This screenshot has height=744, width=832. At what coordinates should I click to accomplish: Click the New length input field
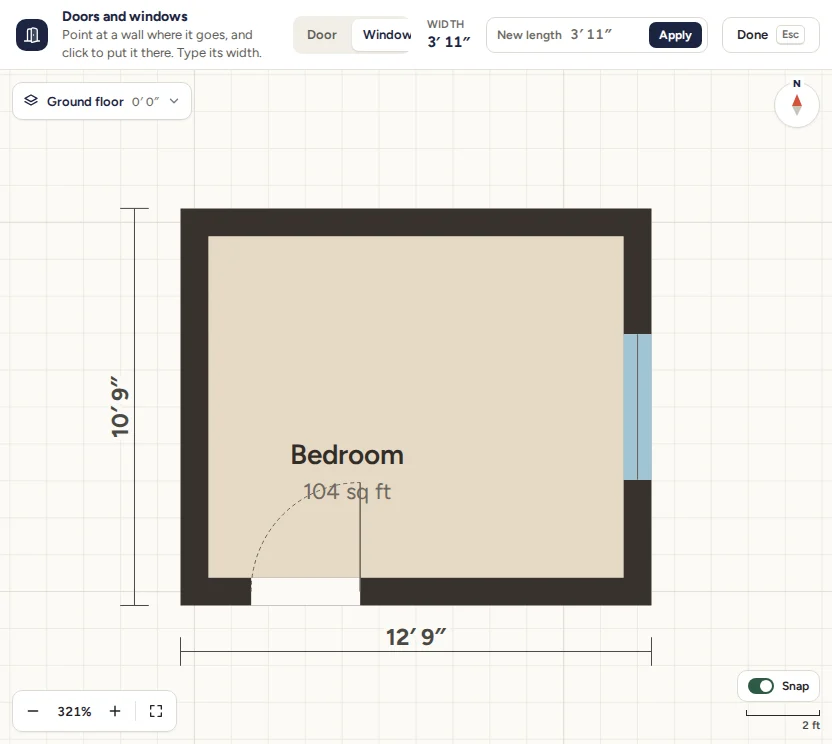point(567,35)
